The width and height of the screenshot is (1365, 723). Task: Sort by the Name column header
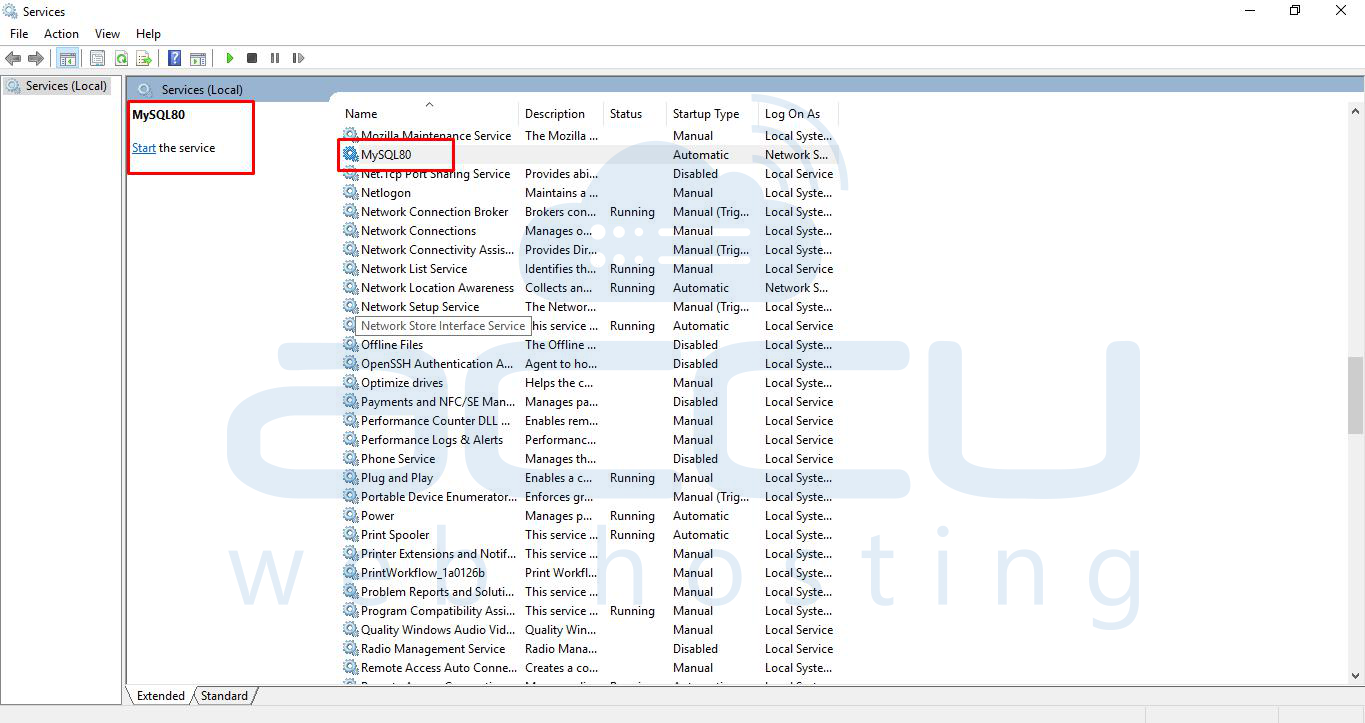(x=430, y=114)
